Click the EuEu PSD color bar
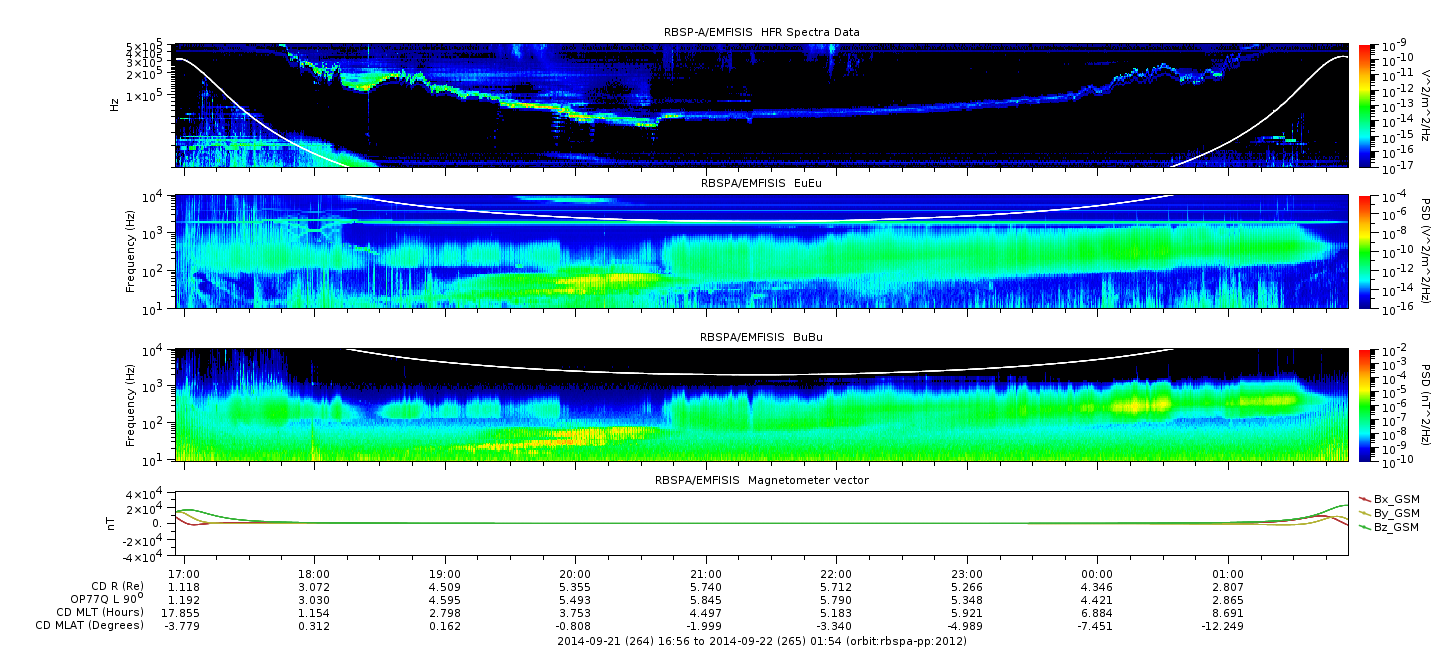The image size is (1447, 658). tap(1364, 252)
